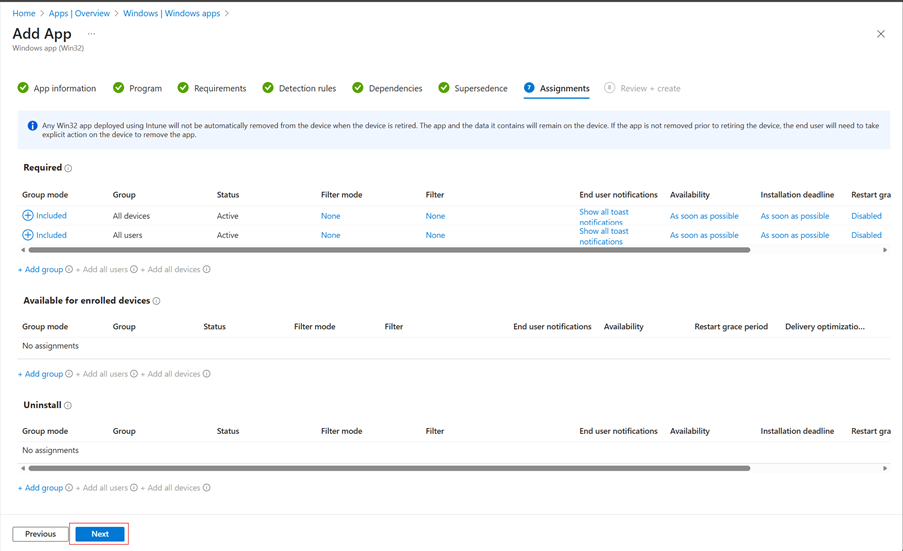Click info icon beside Required Add all users
903x551 pixels.
click(134, 269)
